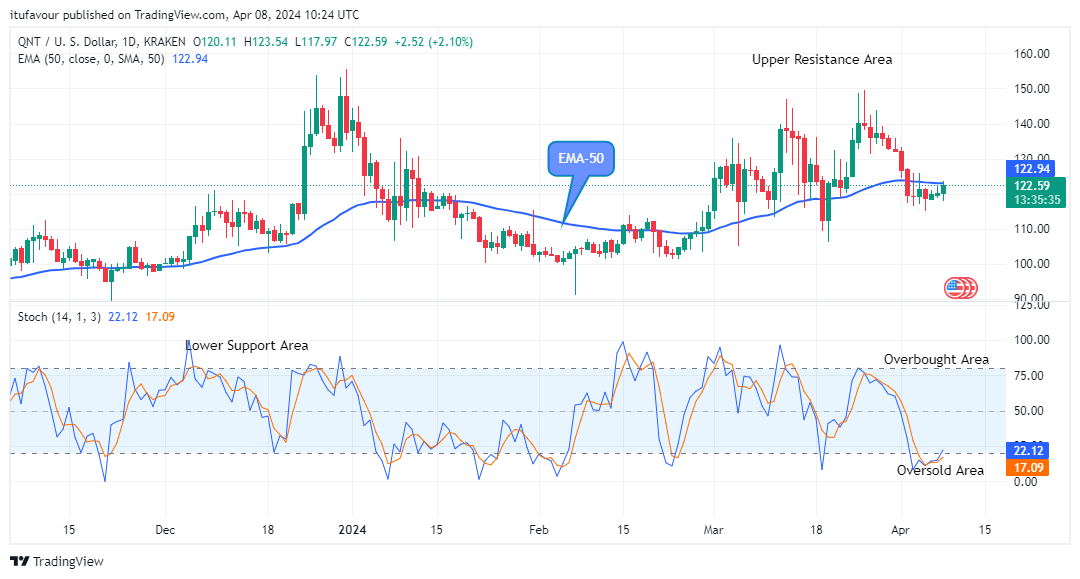Click the 110.00 price axis label
This screenshot has width=1080, height=579.
tap(1032, 229)
